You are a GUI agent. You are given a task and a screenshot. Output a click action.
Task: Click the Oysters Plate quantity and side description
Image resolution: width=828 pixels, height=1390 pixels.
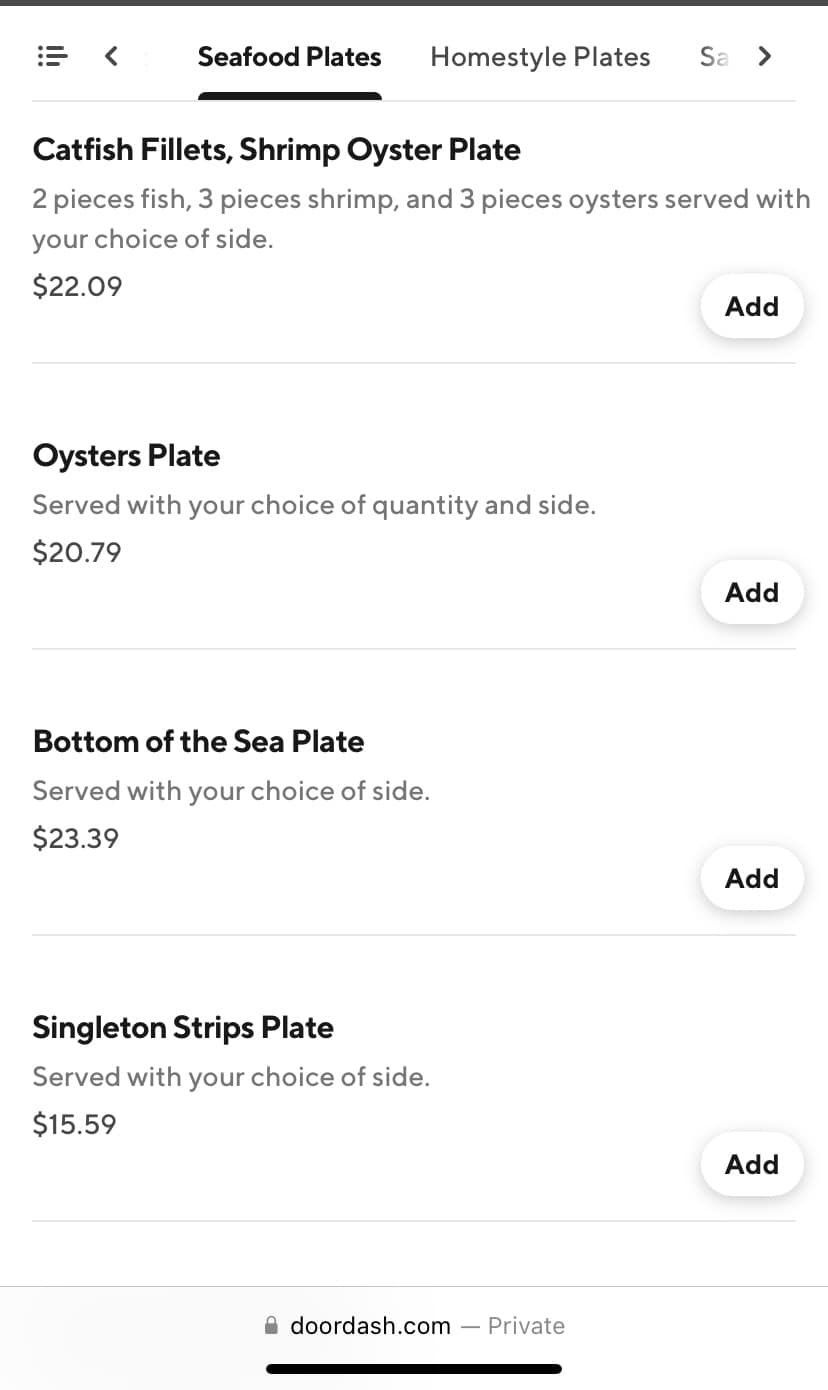click(x=314, y=505)
